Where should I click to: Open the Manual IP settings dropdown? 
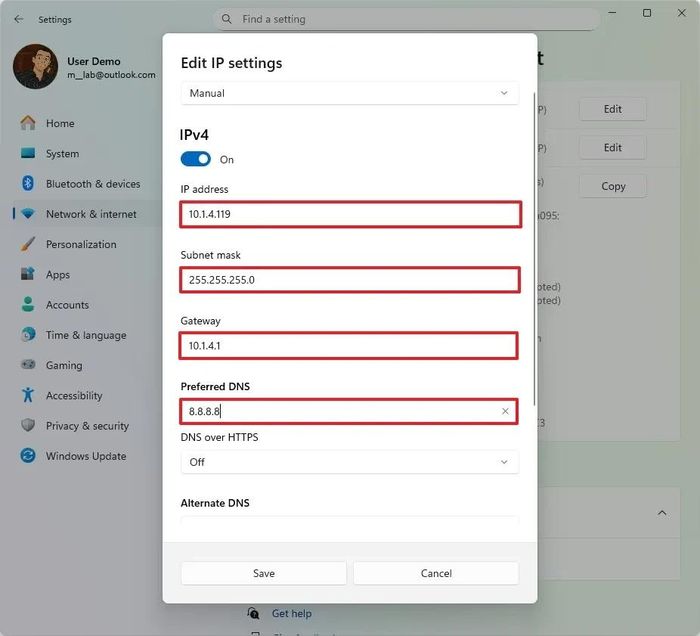point(350,93)
